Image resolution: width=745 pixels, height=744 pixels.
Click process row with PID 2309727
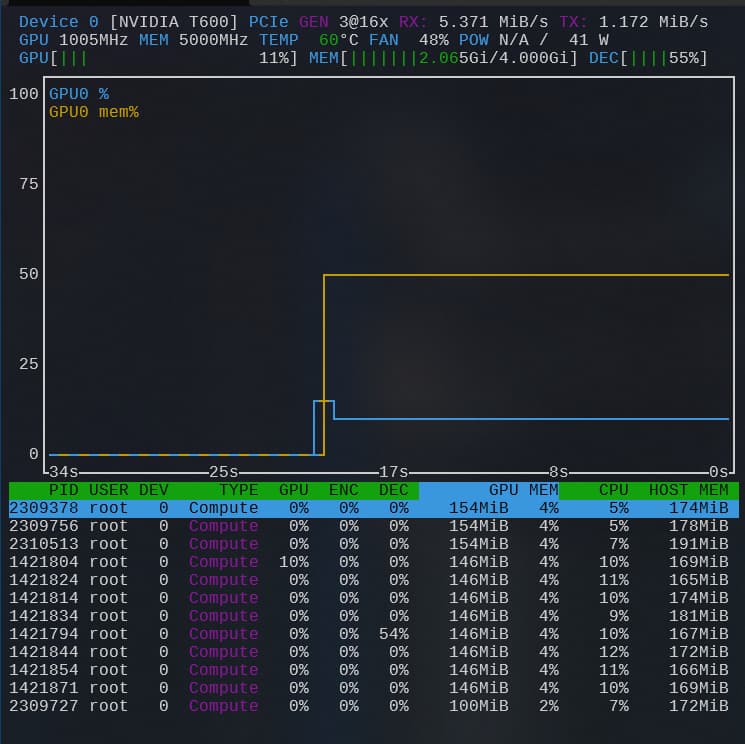tap(372, 706)
